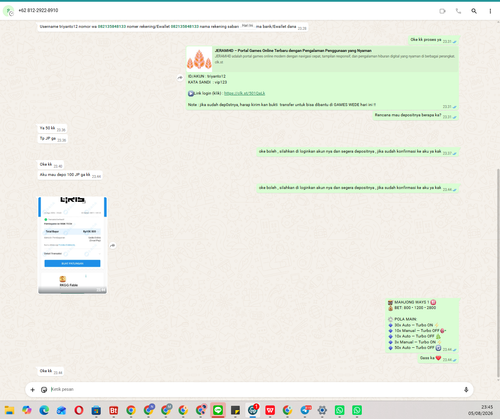500x419 pixels.
Task: Forward the QRIS payment screenshot
Action: [x=113, y=245]
